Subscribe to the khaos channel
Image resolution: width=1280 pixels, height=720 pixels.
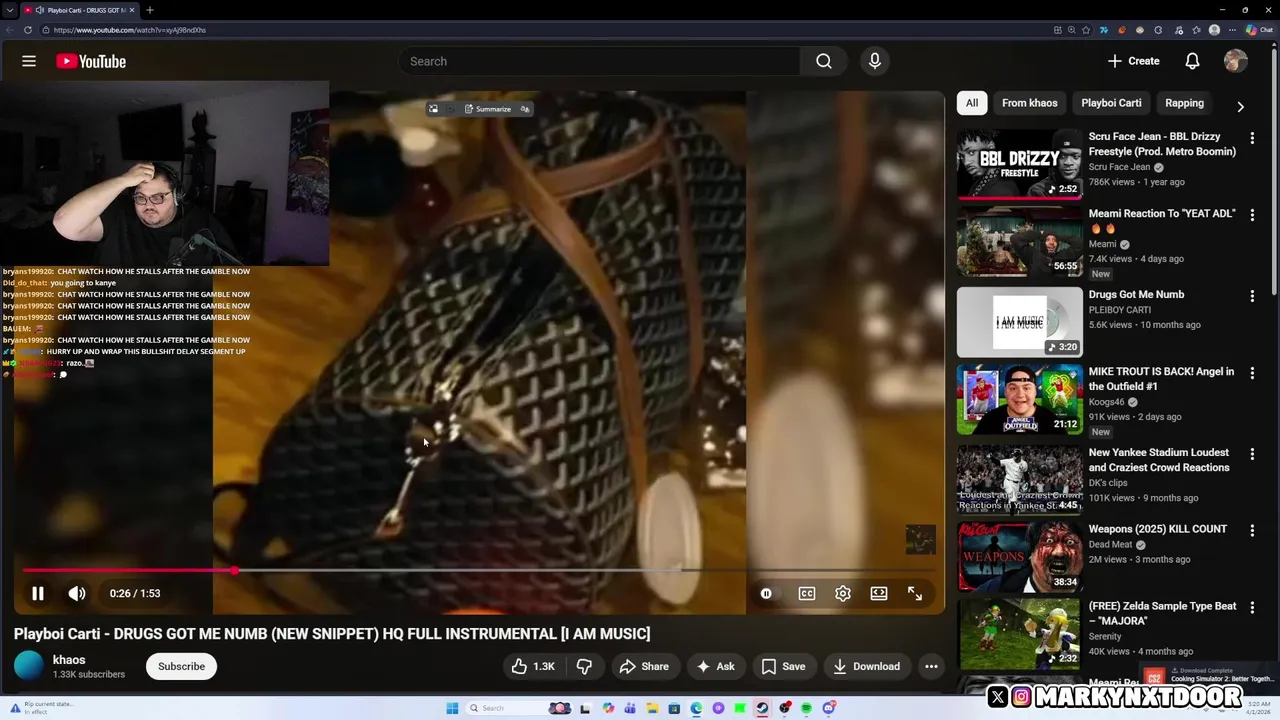(181, 666)
